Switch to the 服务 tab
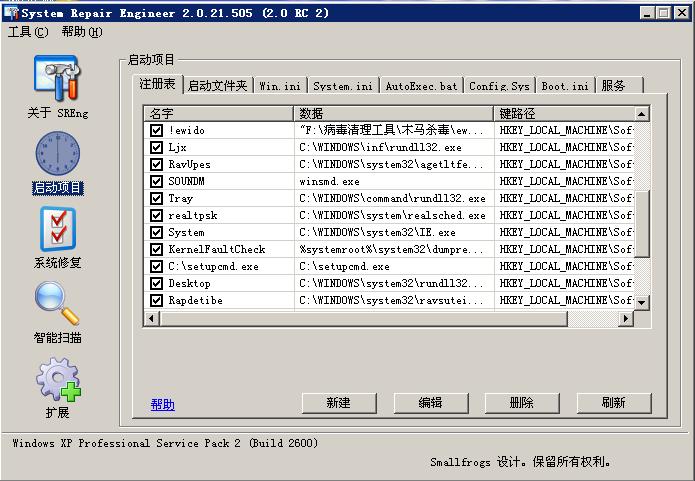This screenshot has width=695, height=481. (x=619, y=86)
